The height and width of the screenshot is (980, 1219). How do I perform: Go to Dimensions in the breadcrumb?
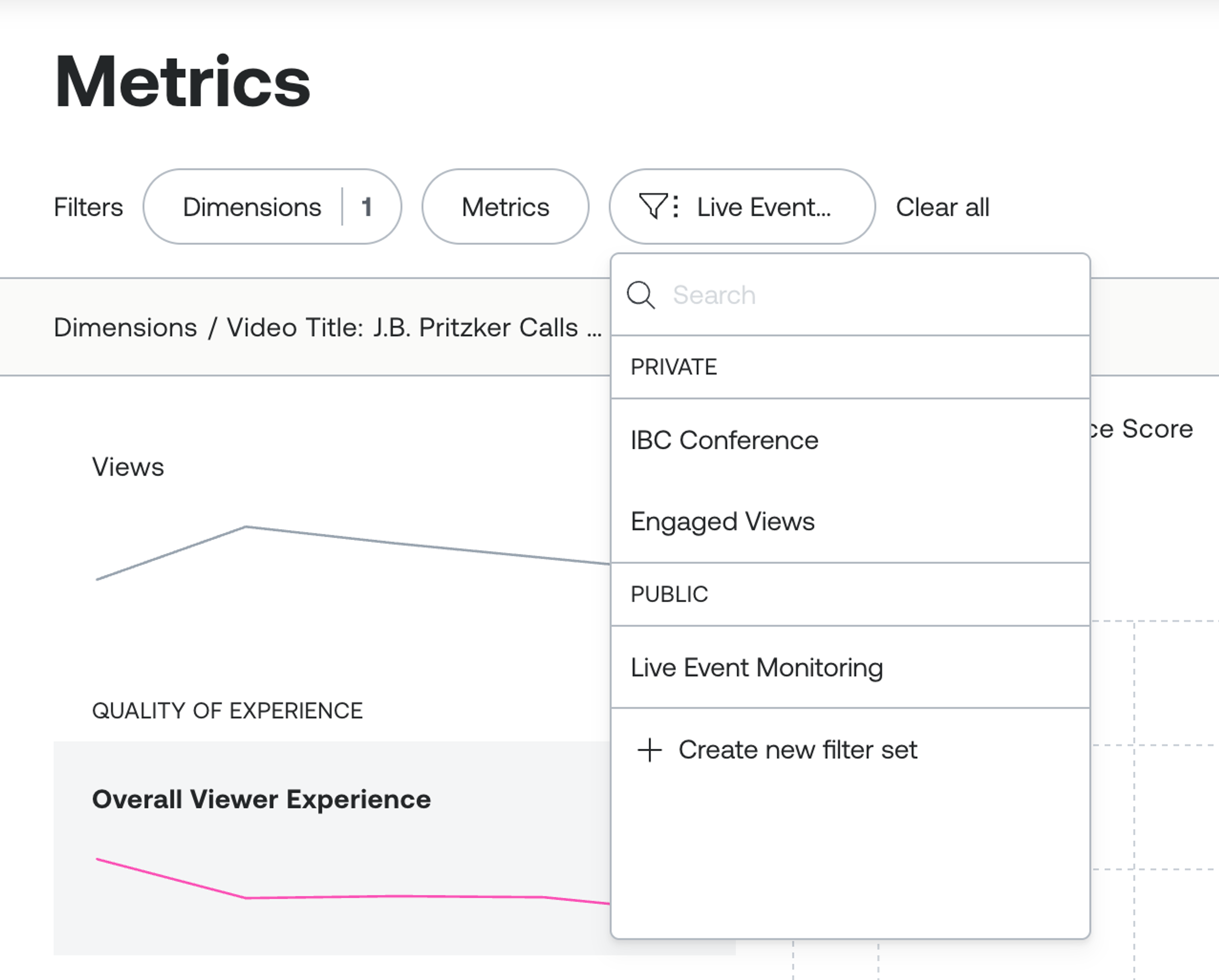tap(125, 327)
